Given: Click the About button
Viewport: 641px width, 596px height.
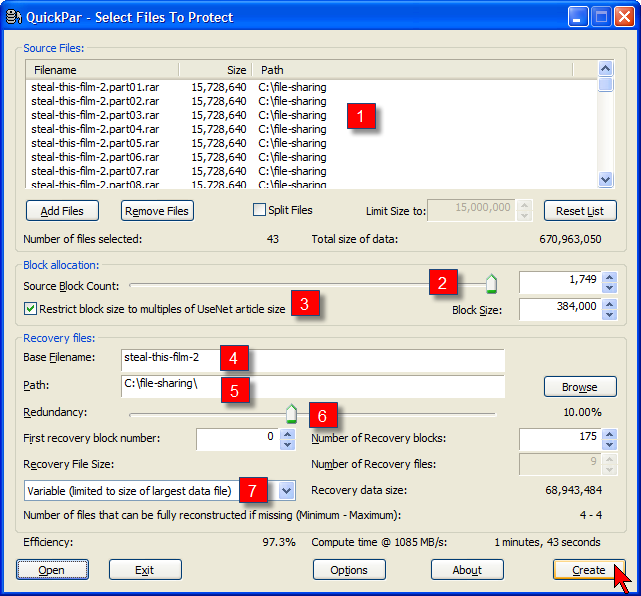Looking at the screenshot, I should (467, 570).
